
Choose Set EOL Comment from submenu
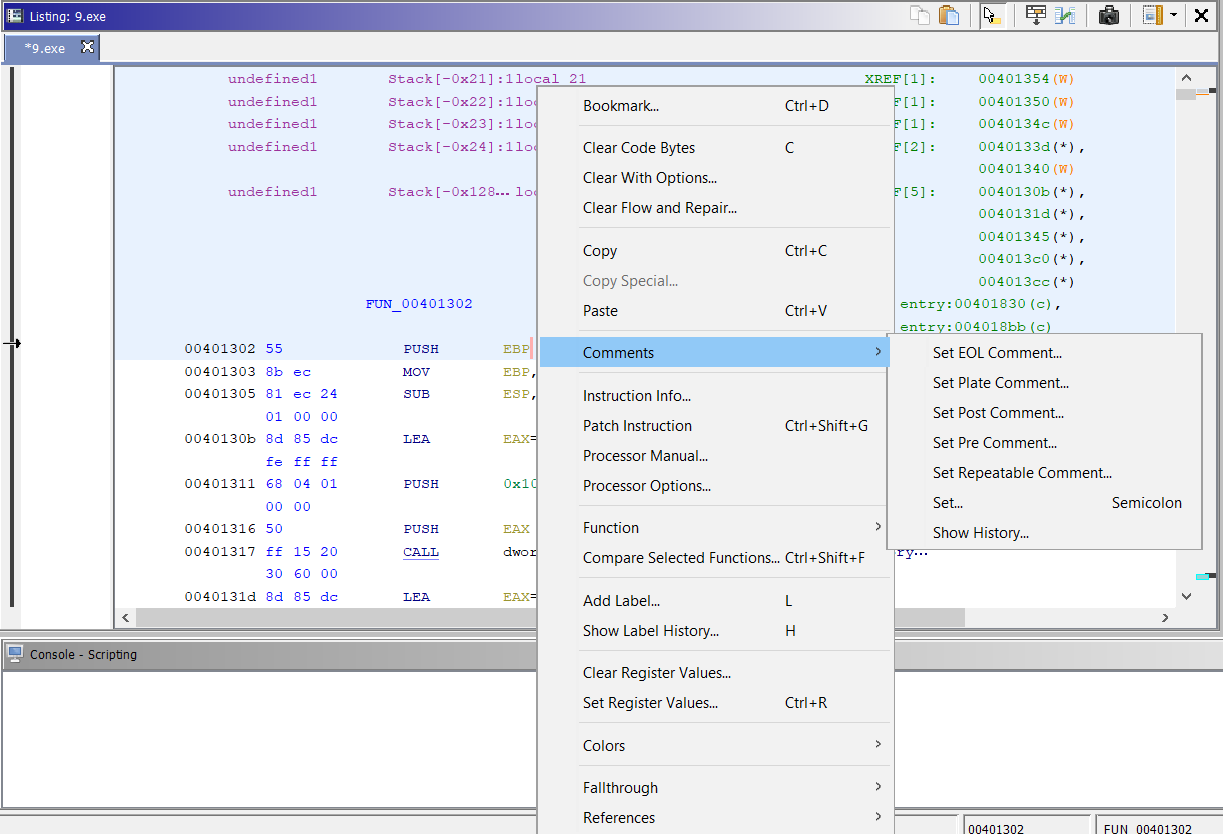pyautogui.click(x=997, y=353)
